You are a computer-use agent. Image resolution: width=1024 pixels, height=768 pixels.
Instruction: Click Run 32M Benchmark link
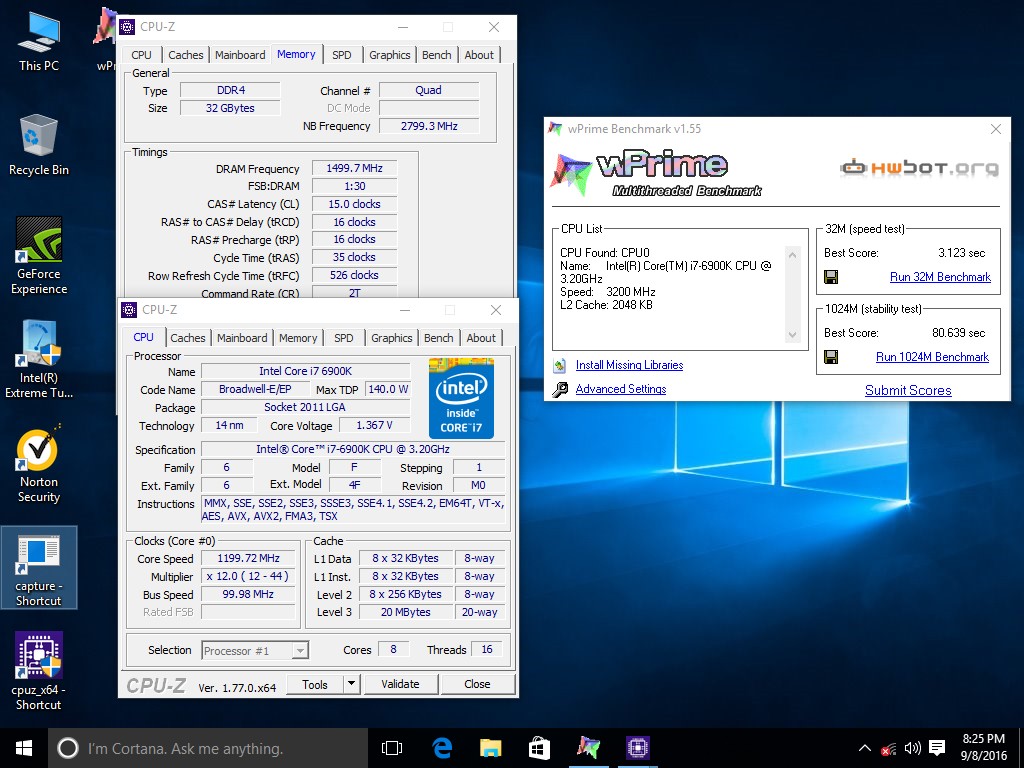(940, 277)
